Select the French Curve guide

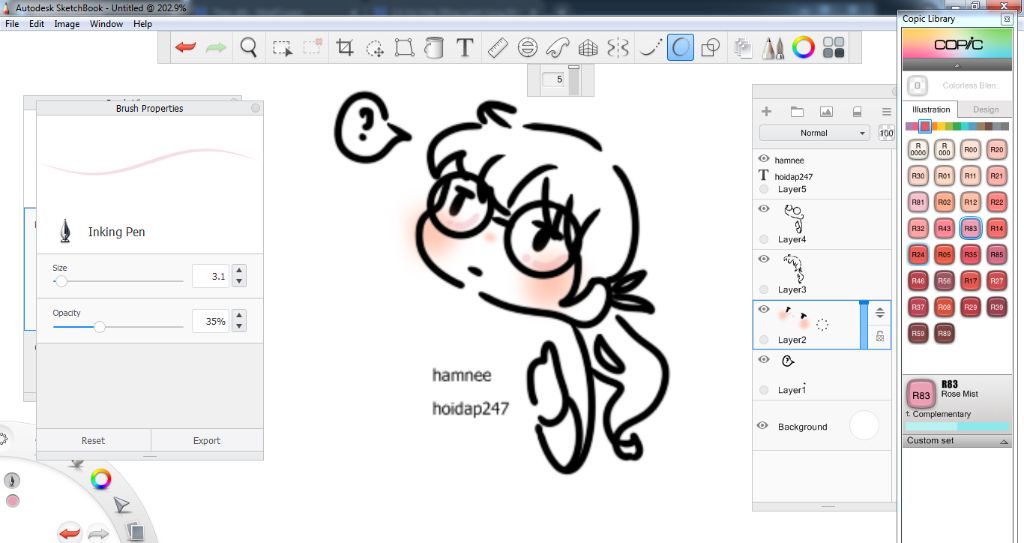pos(558,47)
